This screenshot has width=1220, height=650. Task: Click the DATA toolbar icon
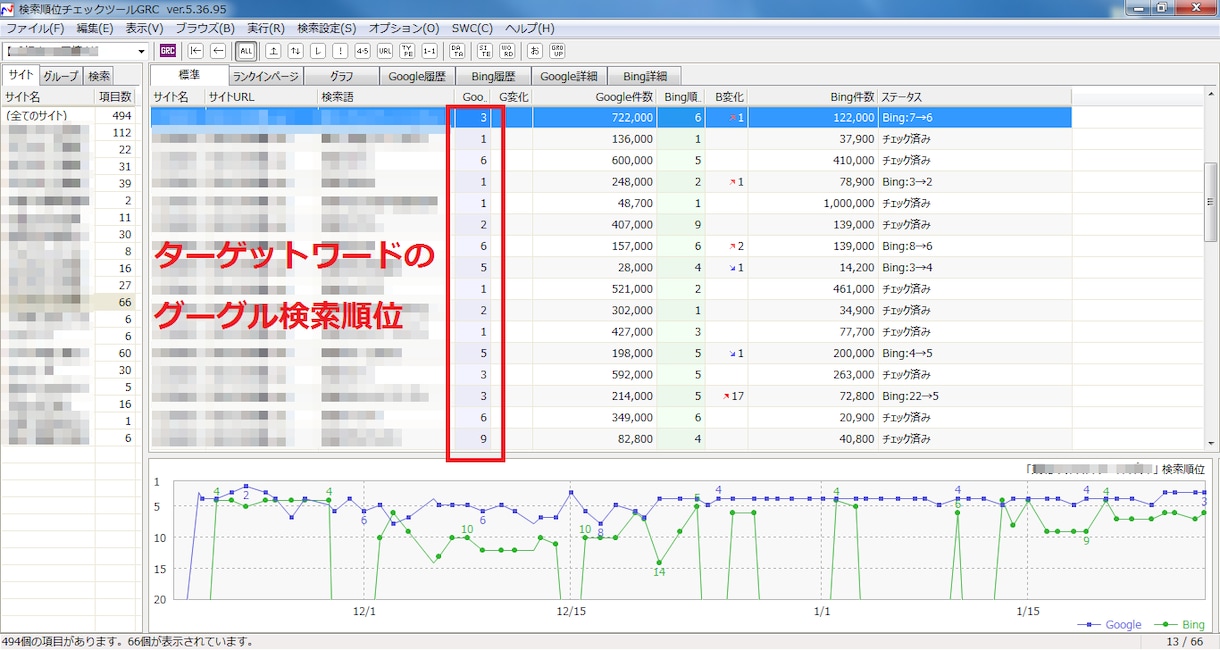(x=457, y=50)
